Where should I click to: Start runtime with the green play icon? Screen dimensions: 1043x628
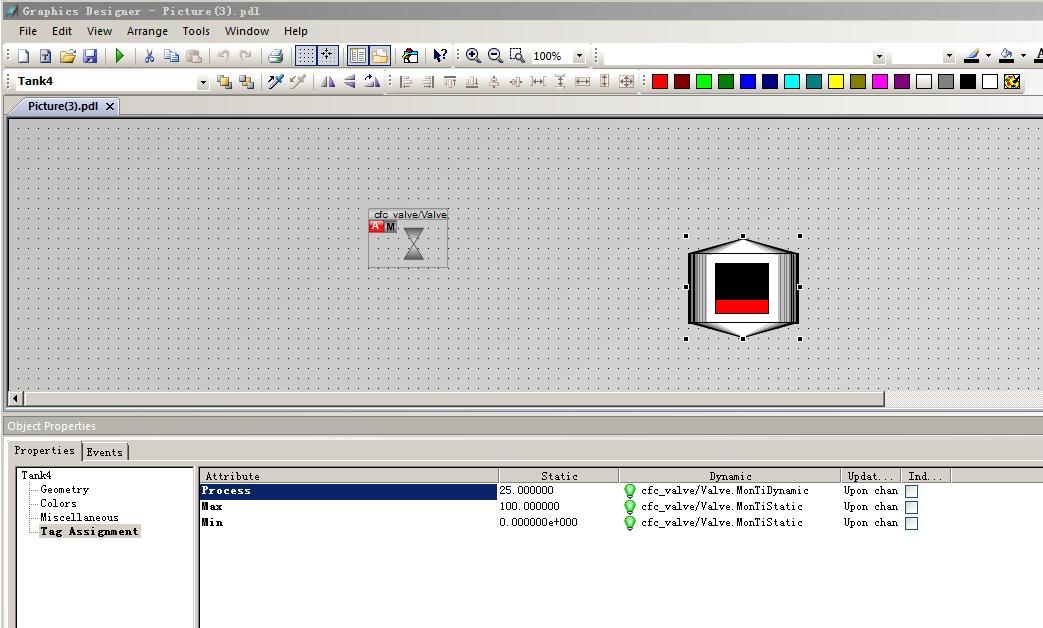coord(120,56)
